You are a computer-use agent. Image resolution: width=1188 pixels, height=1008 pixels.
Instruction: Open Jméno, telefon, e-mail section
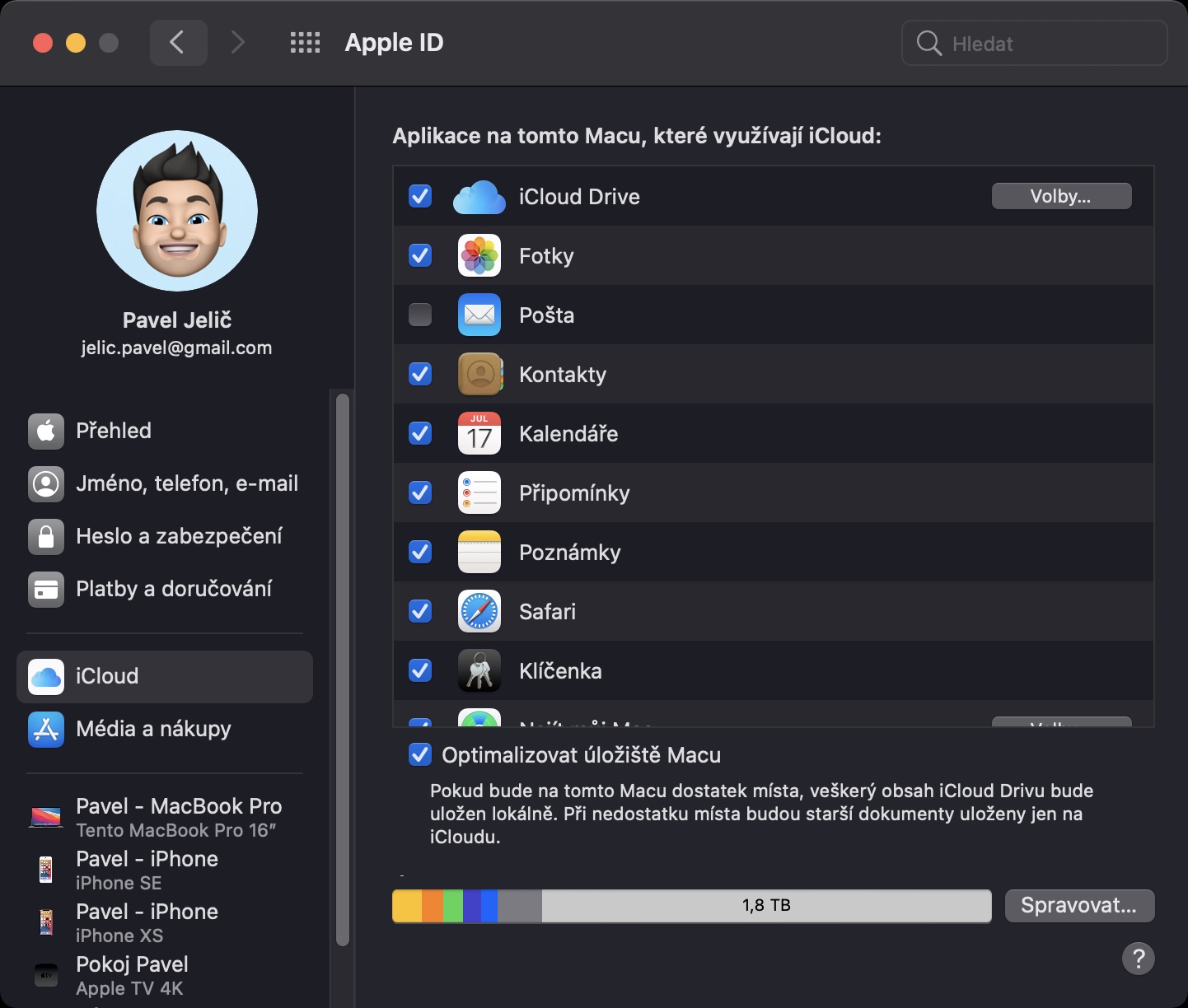[x=165, y=483]
